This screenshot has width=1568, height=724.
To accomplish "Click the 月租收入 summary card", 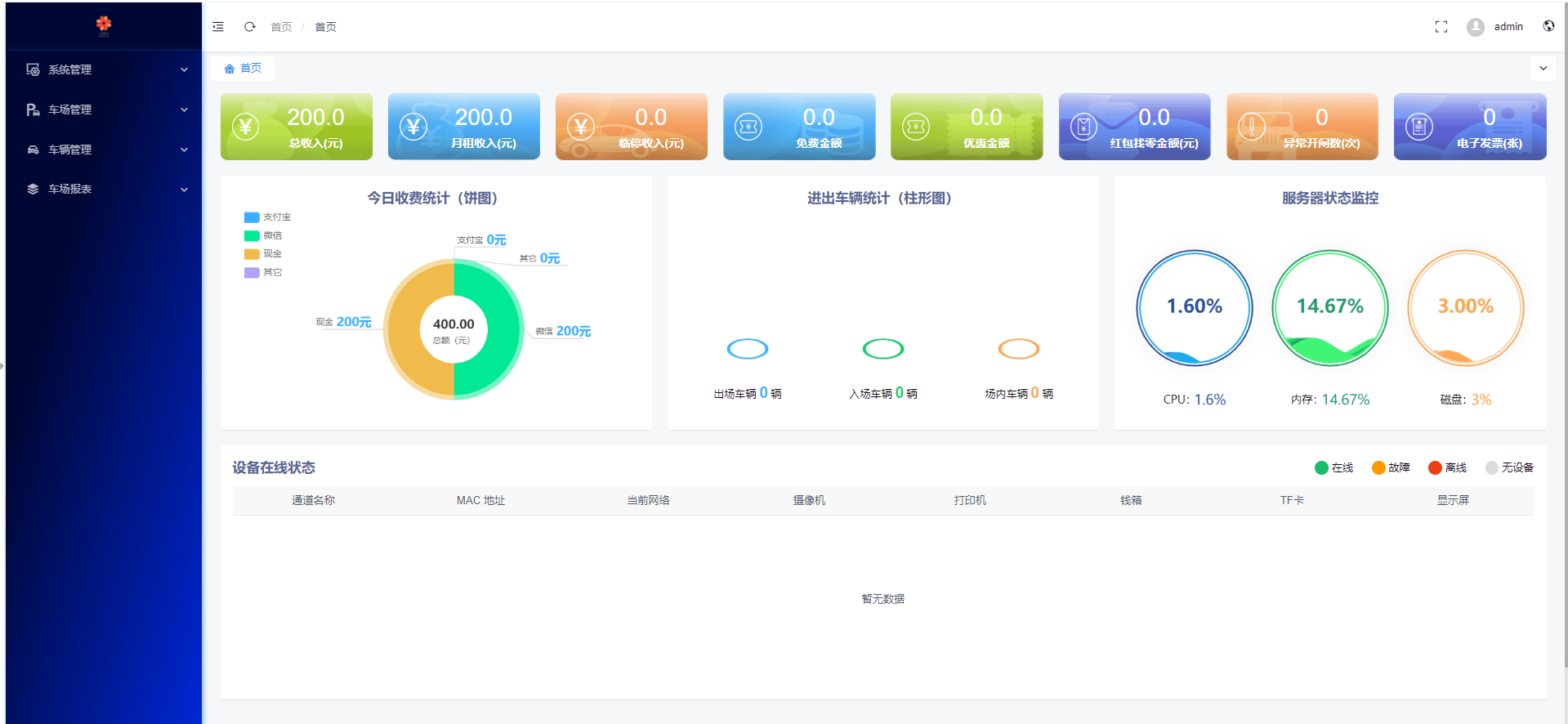I will pyautogui.click(x=463, y=127).
